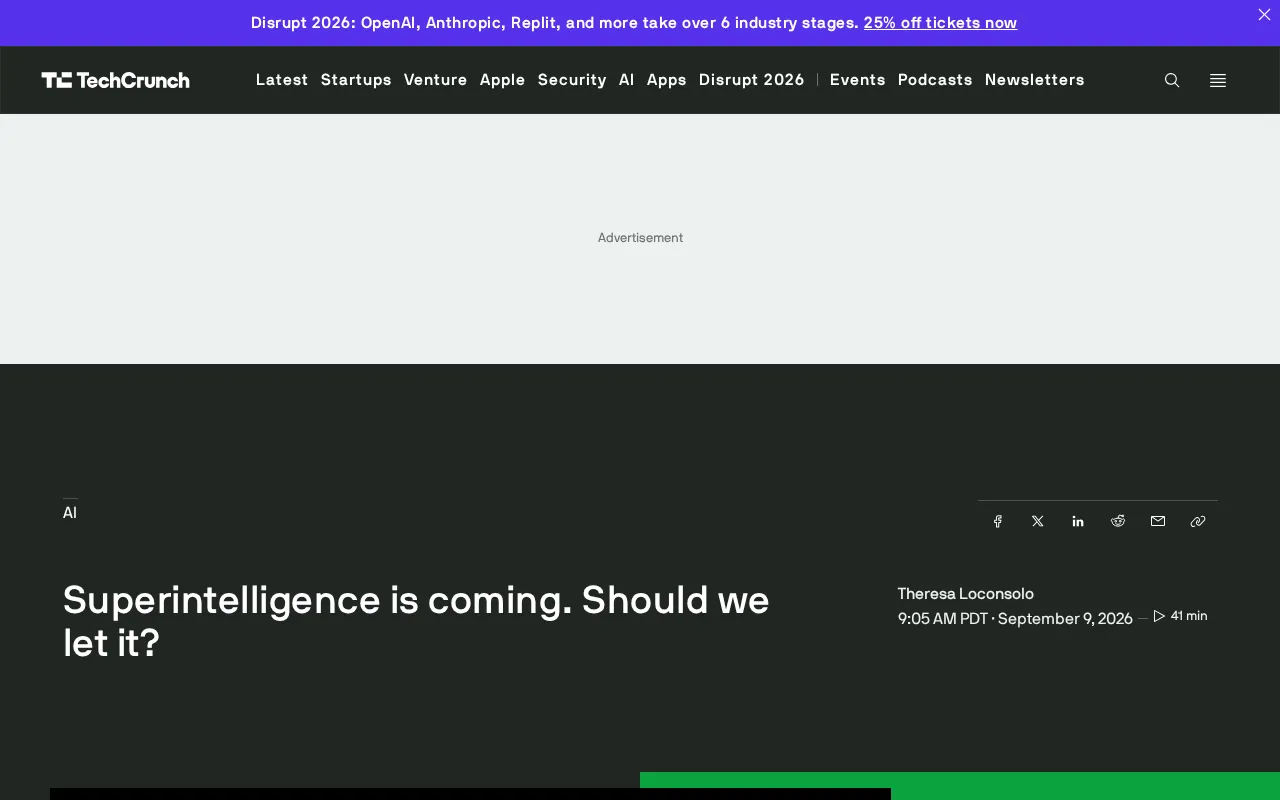Dismiss the Disrupt 2026 promo banner
The image size is (1280, 800).
(x=1264, y=14)
